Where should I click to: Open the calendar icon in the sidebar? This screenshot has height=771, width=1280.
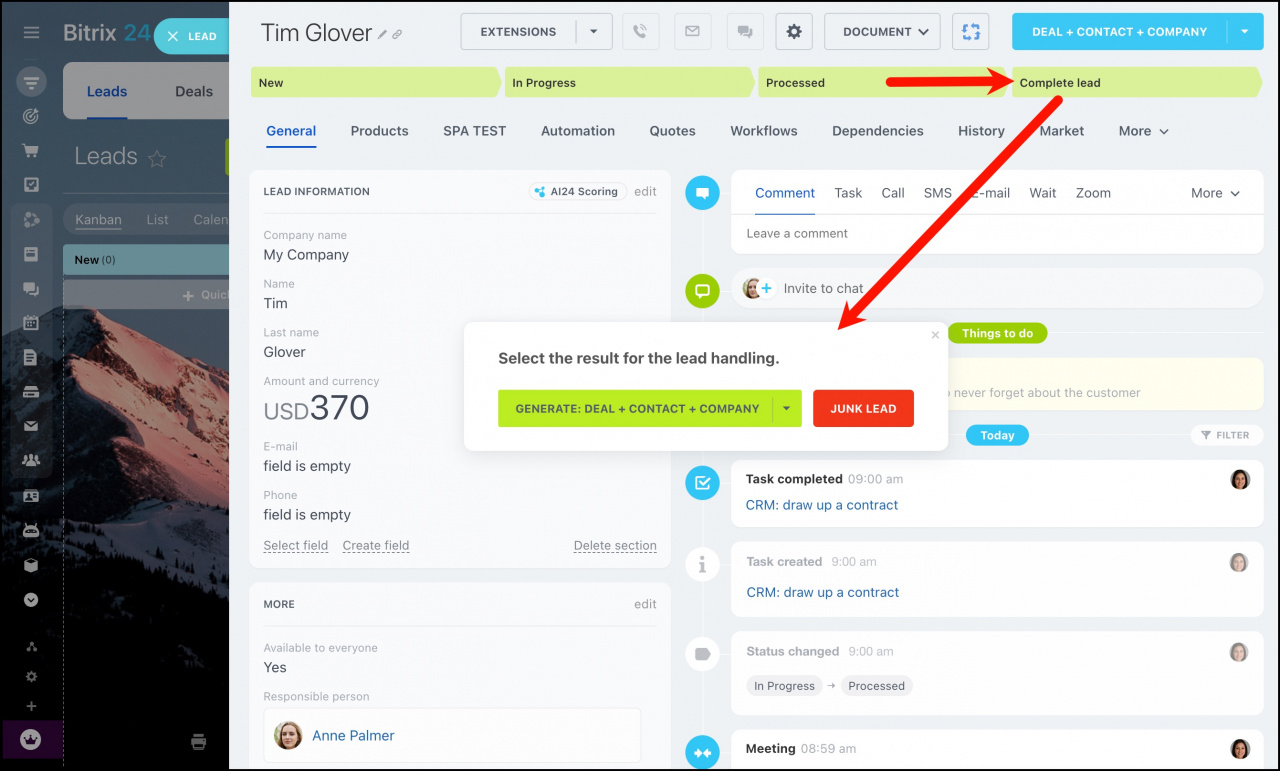(31, 323)
